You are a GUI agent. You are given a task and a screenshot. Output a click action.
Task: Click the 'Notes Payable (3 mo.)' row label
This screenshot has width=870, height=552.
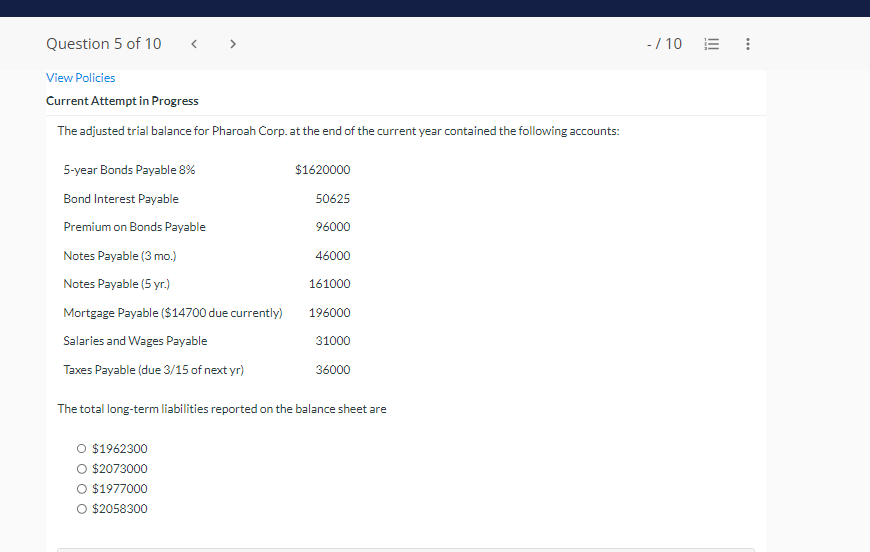click(x=120, y=256)
